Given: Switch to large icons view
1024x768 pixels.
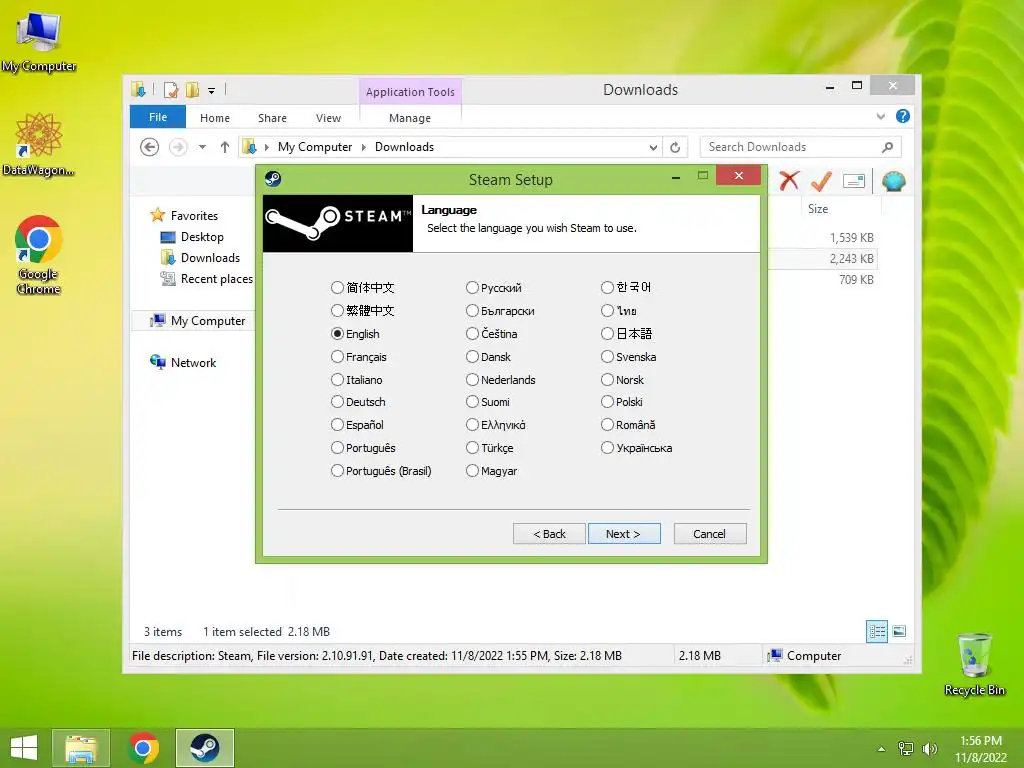Looking at the screenshot, I should (x=899, y=631).
